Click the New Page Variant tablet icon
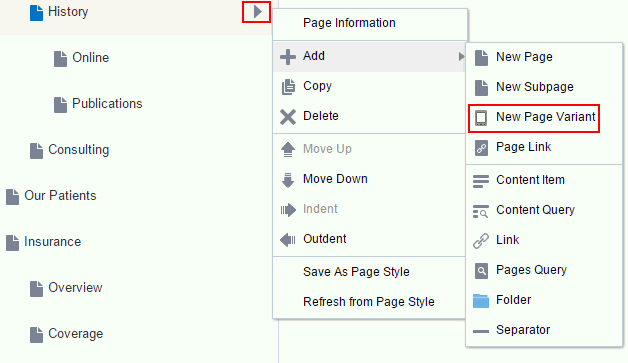Viewport: 628px width, 363px height. coord(481,118)
